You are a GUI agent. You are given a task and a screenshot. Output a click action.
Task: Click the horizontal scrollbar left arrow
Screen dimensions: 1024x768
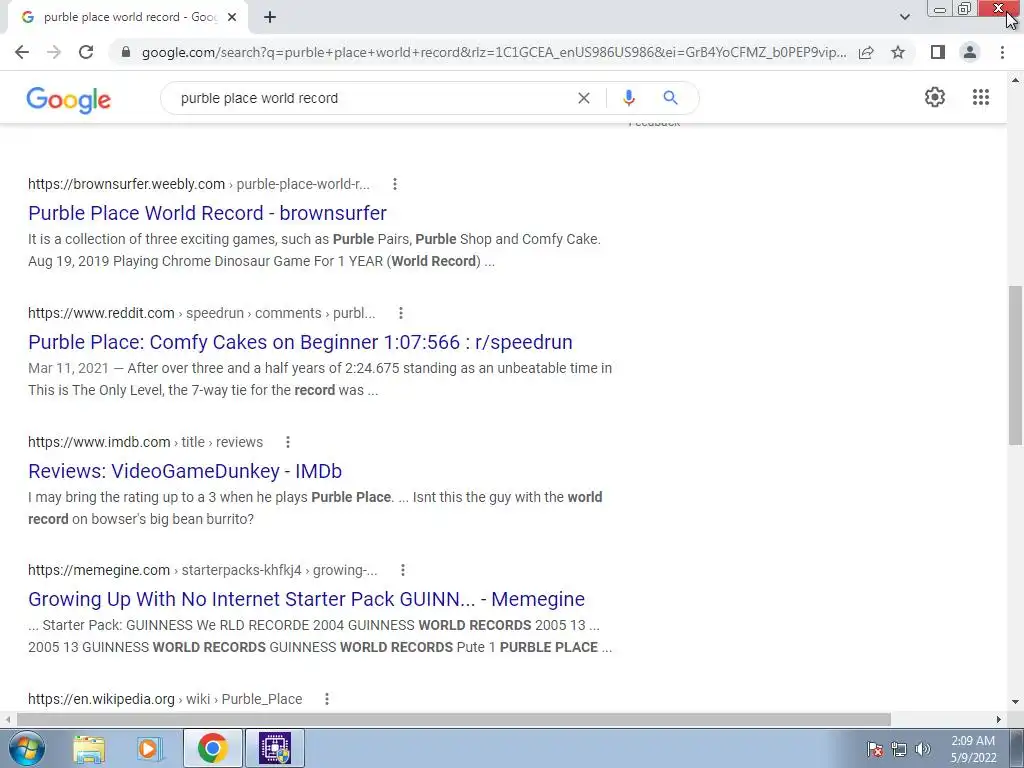[x=7, y=719]
